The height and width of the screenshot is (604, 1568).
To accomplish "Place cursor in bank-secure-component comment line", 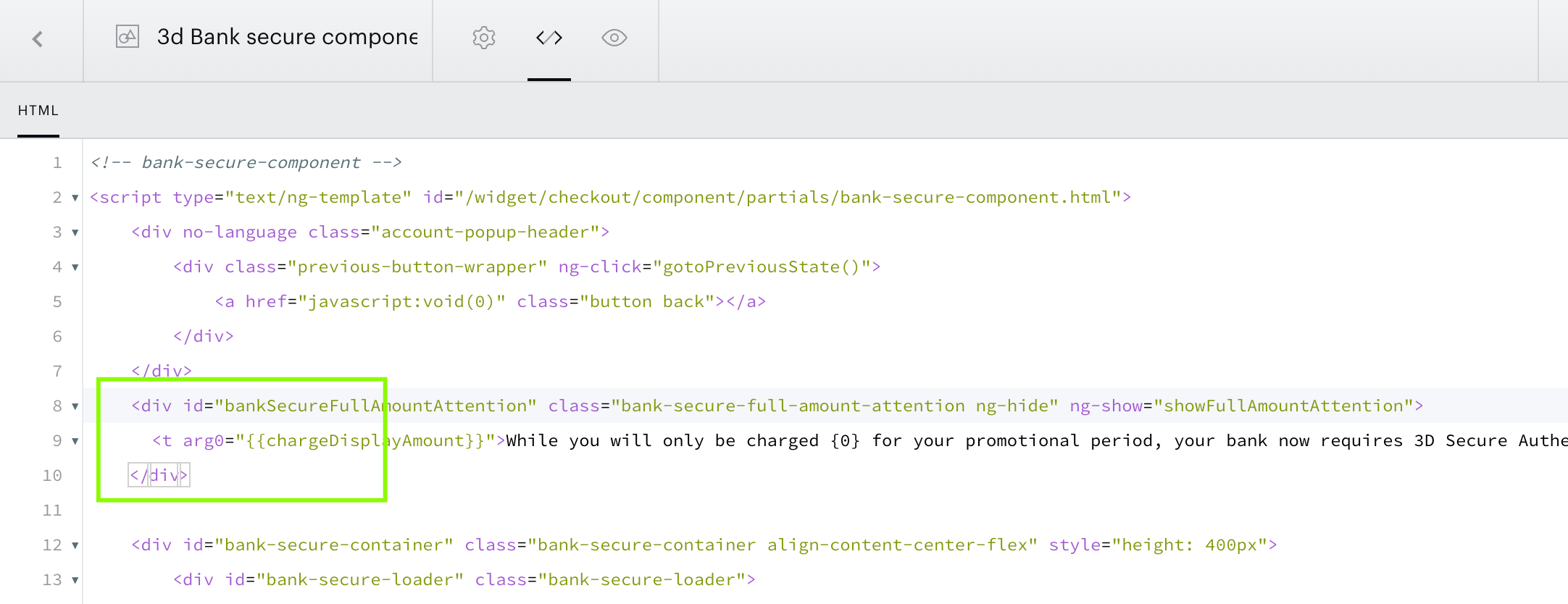I will [246, 162].
